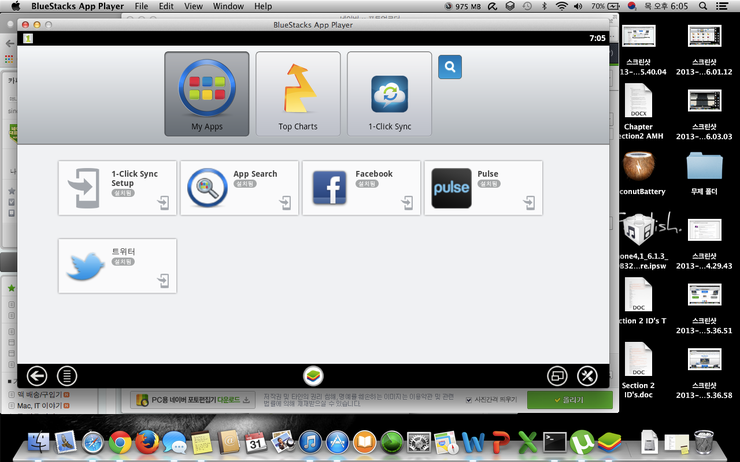Open the App Store from the dock

(x=337, y=443)
